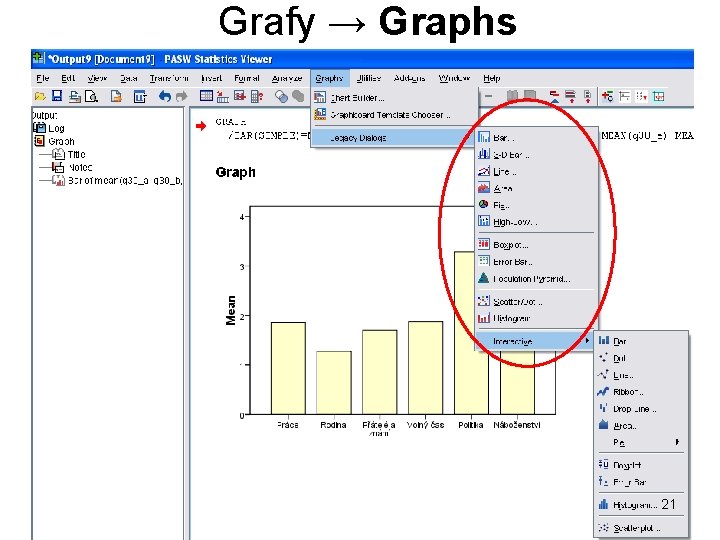Open the Transform menu
Image resolution: width=720 pixels, height=540 pixels.
169,79
